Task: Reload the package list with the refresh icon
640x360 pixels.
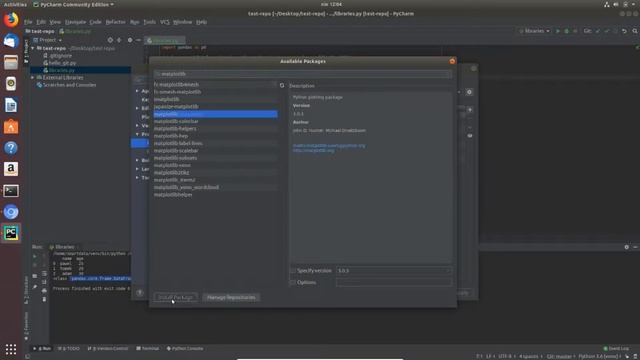Action: click(282, 85)
